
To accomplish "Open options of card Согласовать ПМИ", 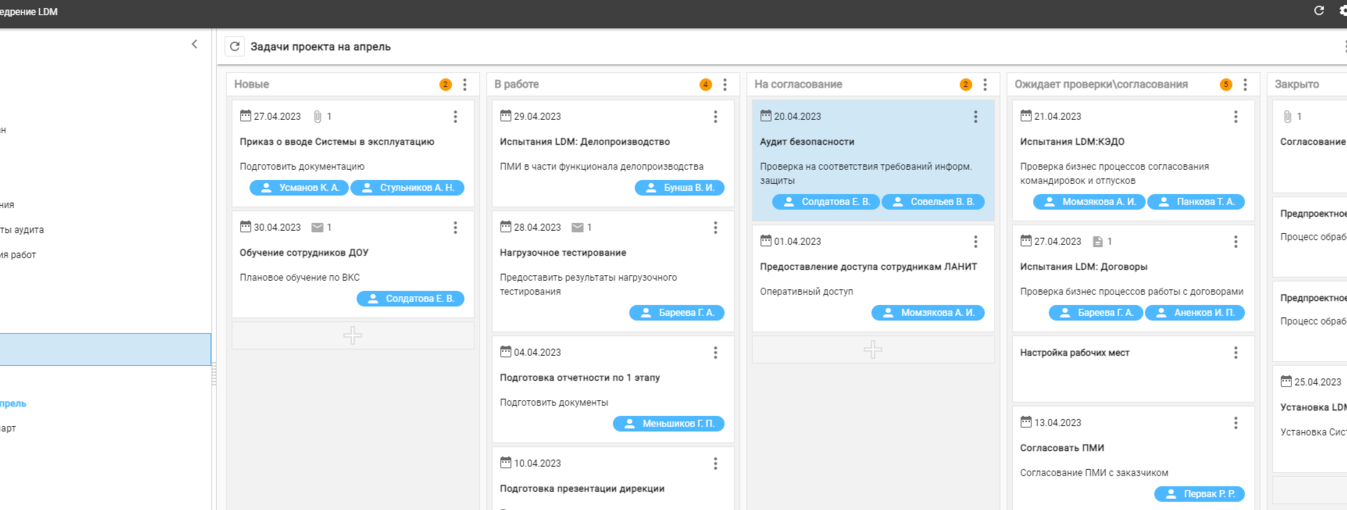I will pos(1235,423).
